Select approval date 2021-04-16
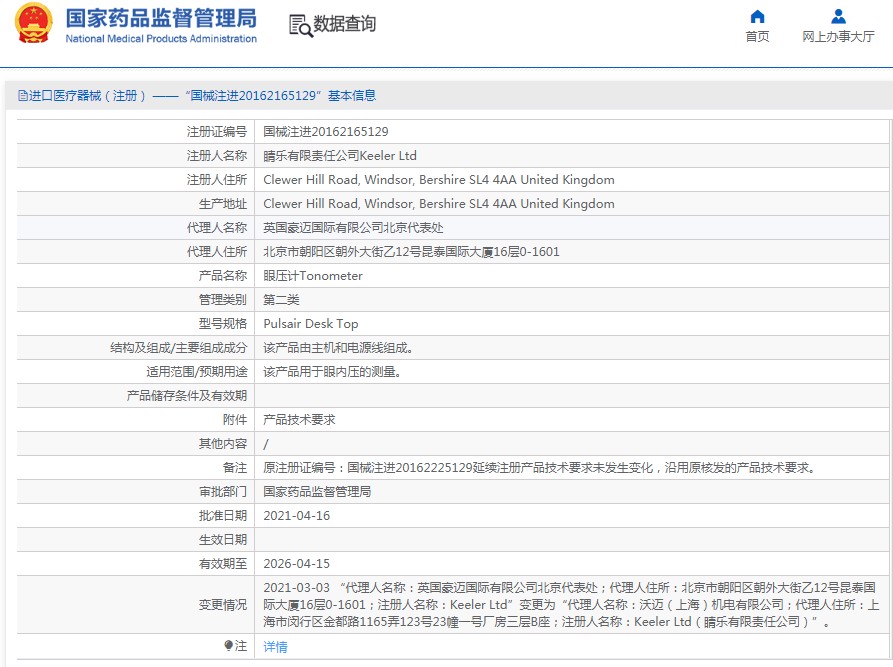This screenshot has height=667, width=893. coord(297,515)
